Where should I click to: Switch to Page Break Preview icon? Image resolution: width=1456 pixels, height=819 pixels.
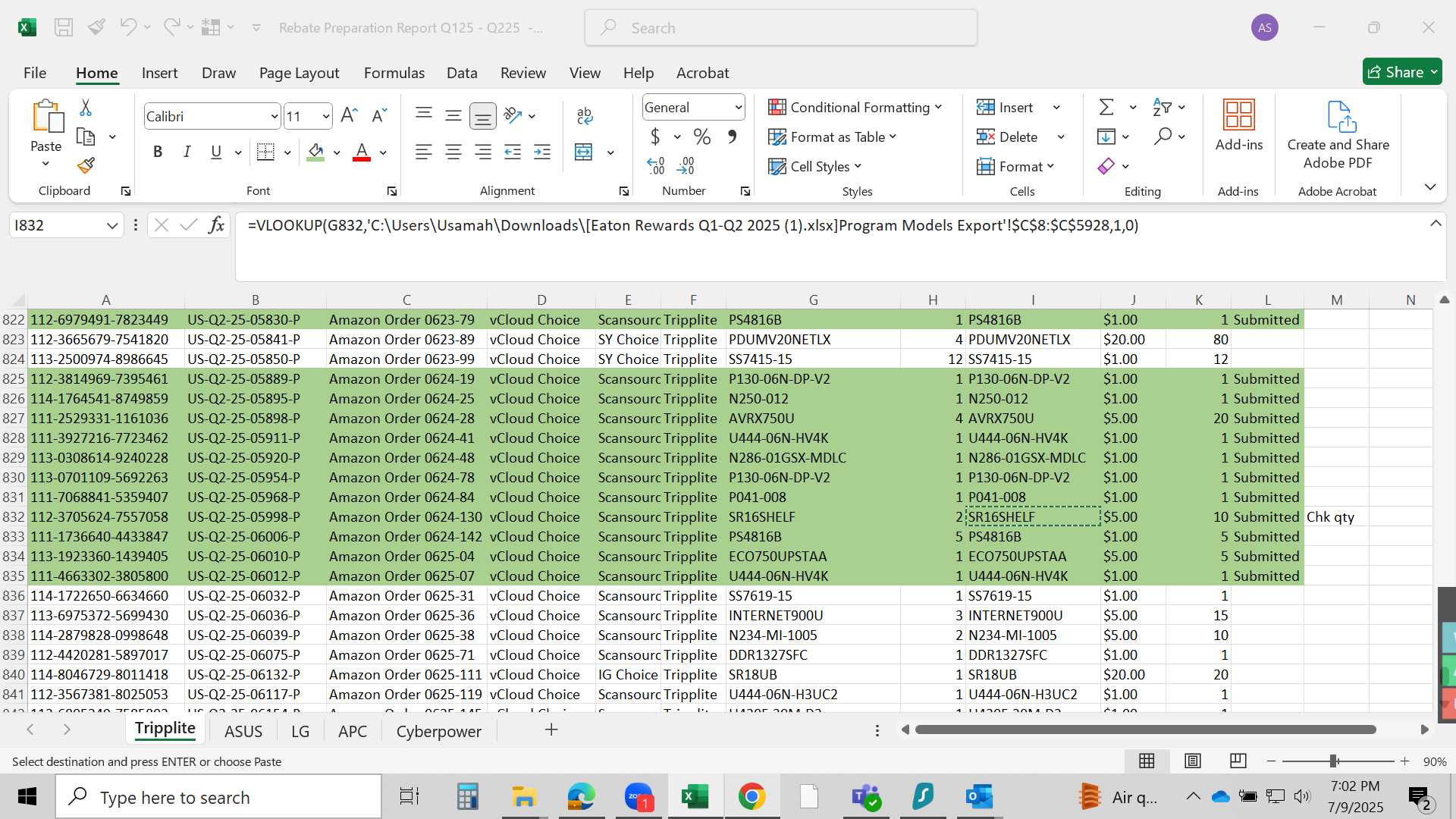tap(1238, 761)
